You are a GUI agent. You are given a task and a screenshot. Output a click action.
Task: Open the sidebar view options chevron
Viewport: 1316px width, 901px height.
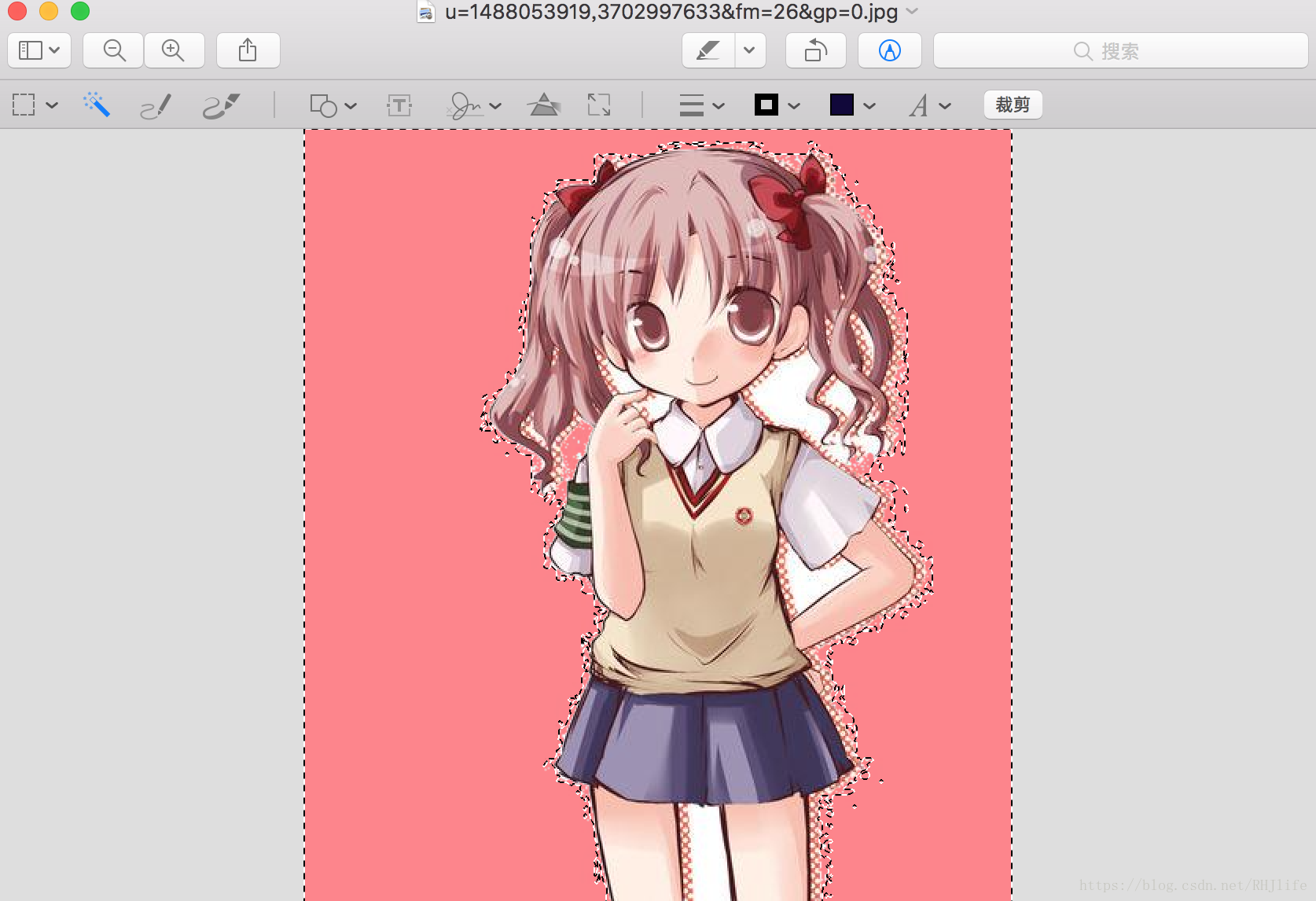click(x=54, y=51)
